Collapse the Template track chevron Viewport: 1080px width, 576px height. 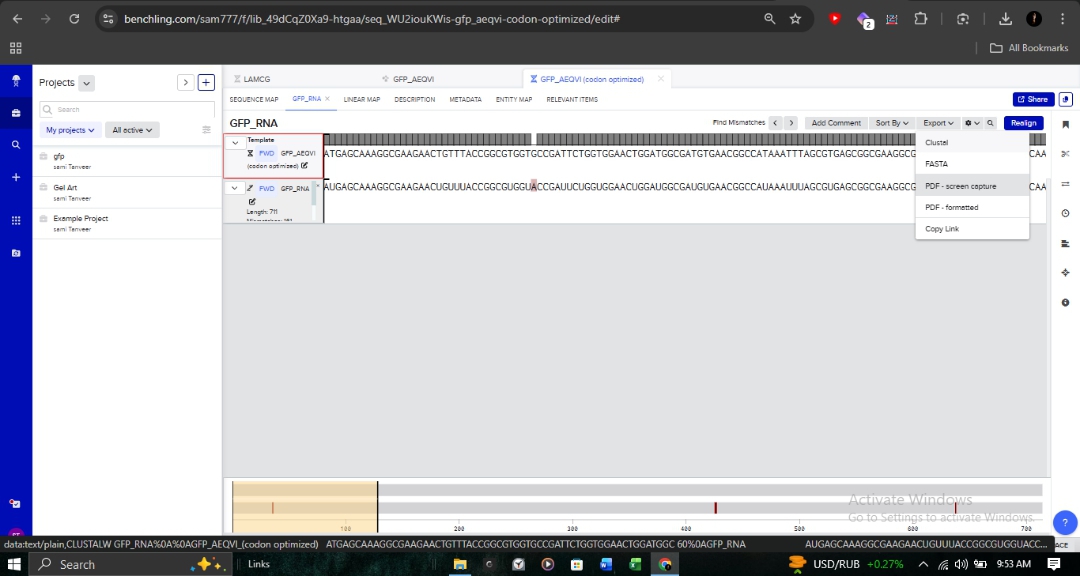click(x=235, y=143)
